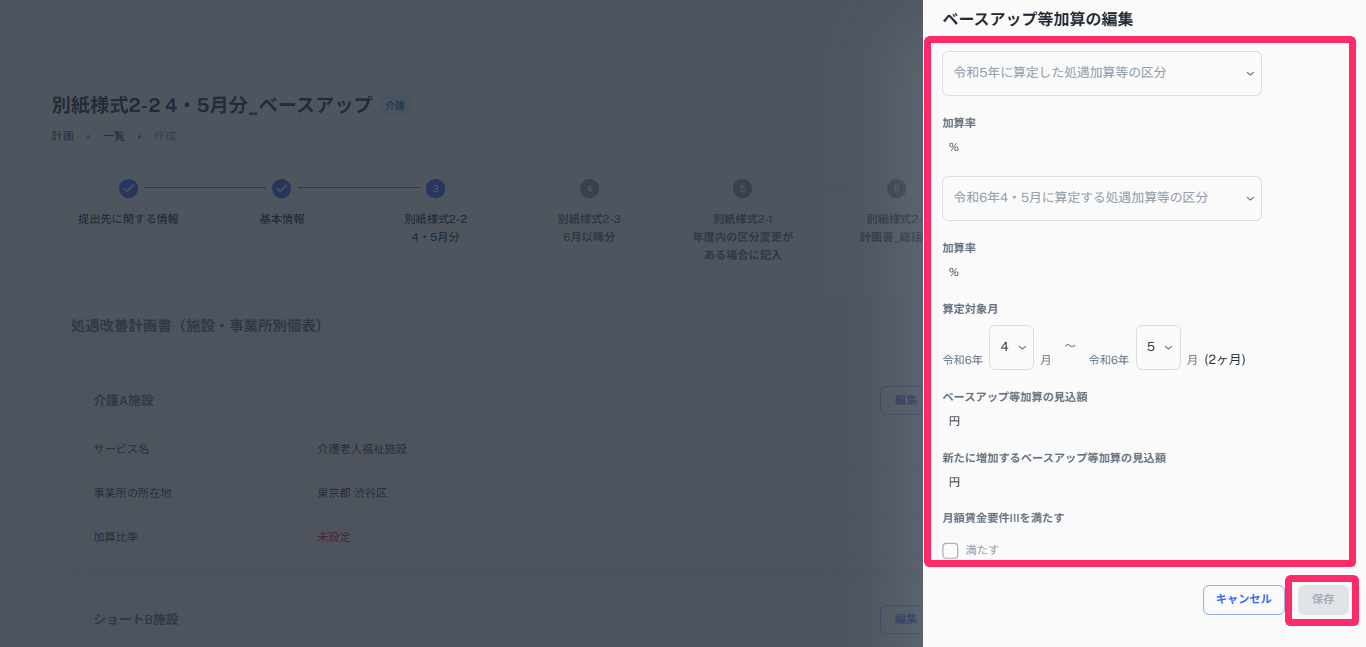1366x647 pixels.
Task: Open 令和6年4・5月に算定する処遇加算等の区分 dropdown
Action: pyautogui.click(x=1101, y=198)
